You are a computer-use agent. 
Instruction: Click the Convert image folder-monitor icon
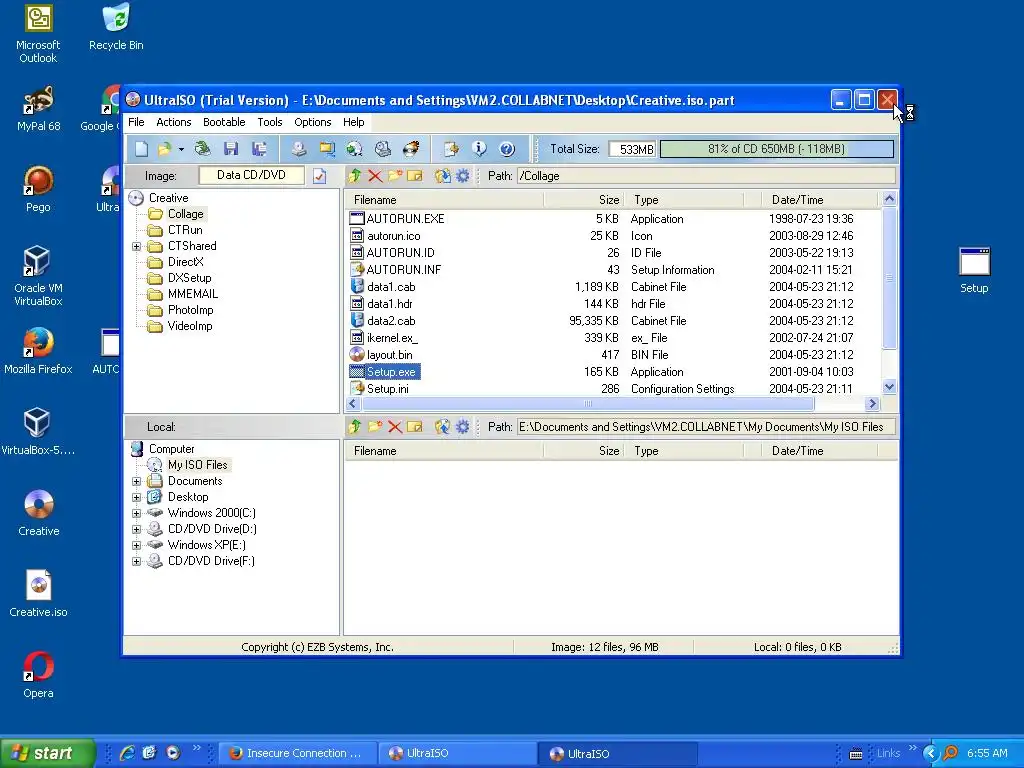[327, 149]
